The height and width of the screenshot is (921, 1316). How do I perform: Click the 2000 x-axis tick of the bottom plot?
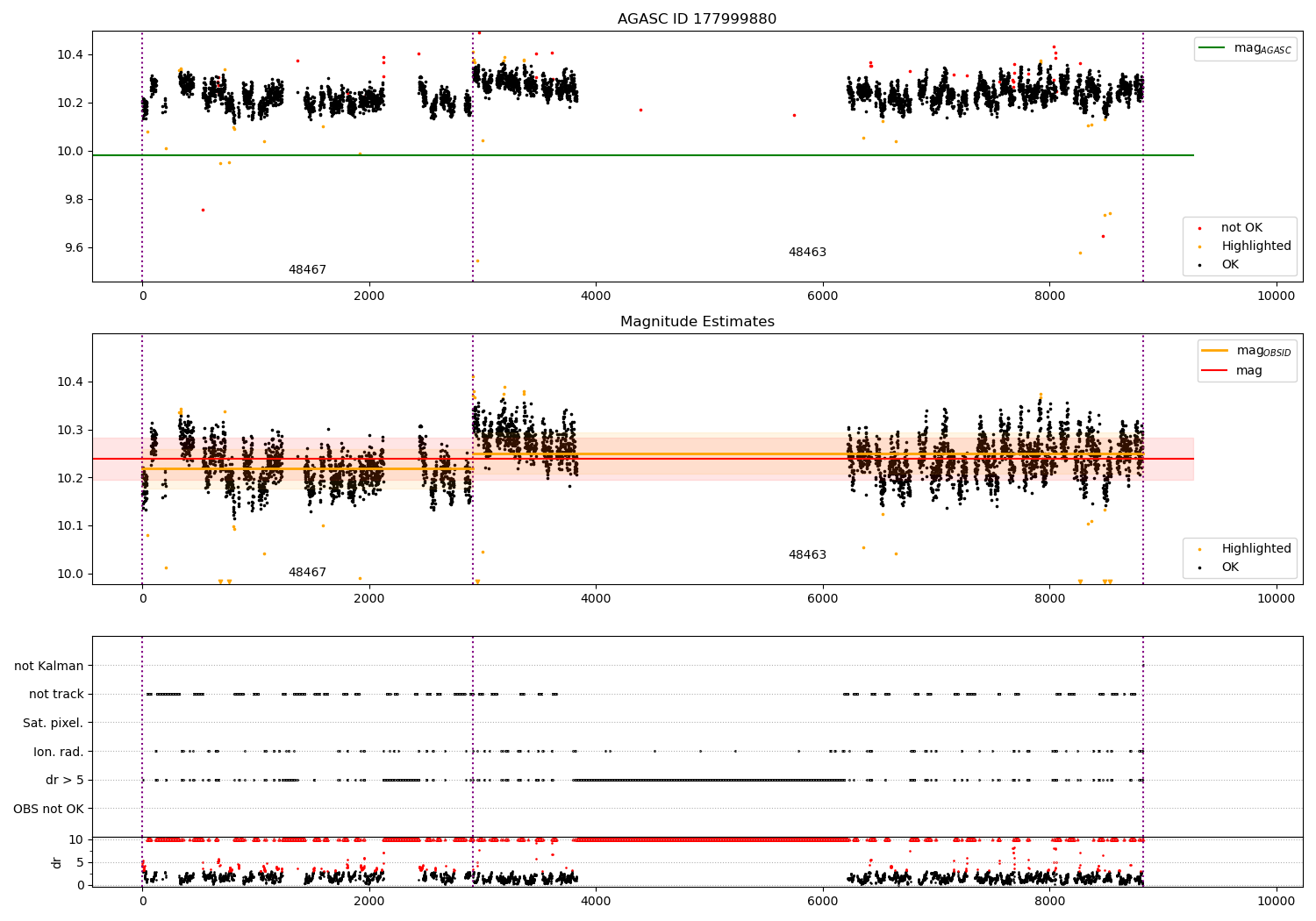[369, 901]
